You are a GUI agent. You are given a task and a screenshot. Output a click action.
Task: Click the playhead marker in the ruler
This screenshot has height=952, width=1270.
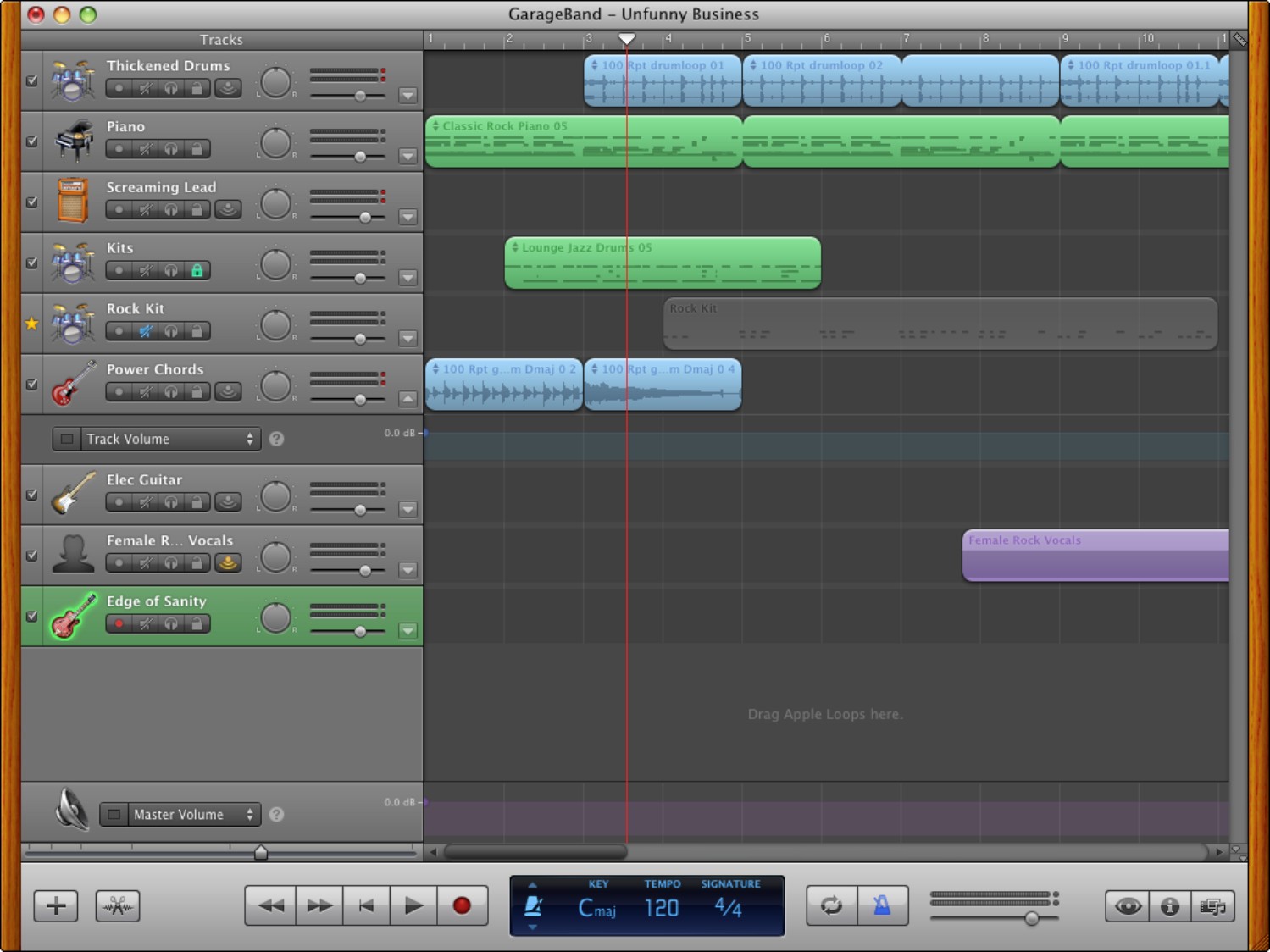pyautogui.click(x=626, y=39)
